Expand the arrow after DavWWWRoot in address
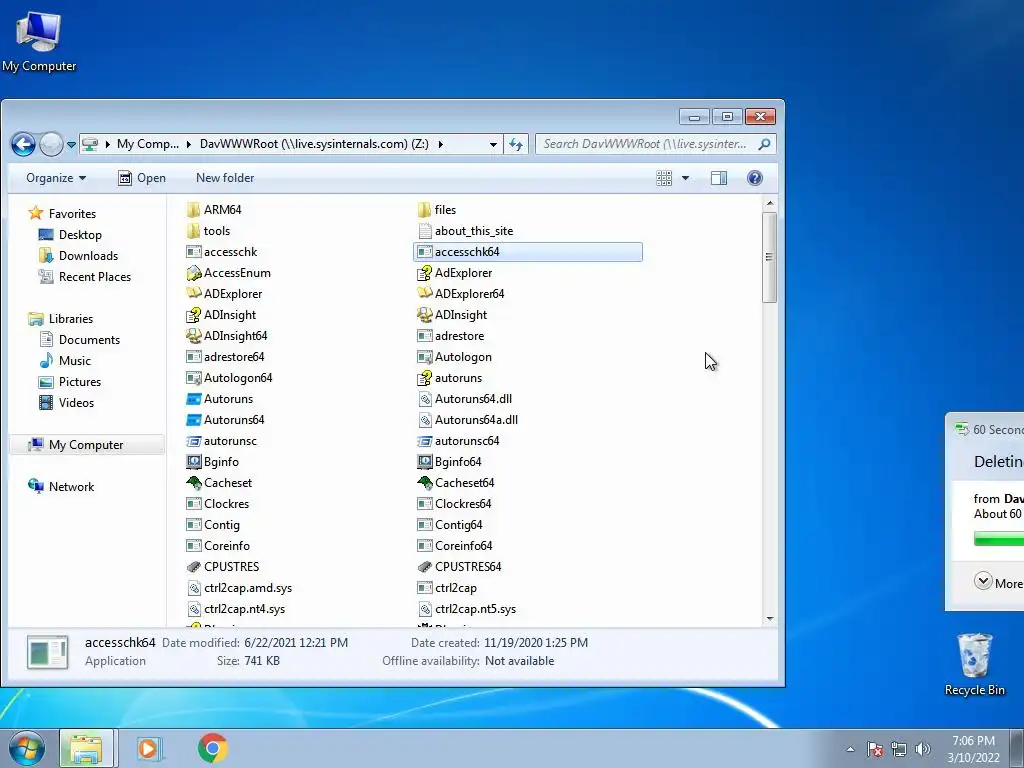Viewport: 1024px width, 768px height. 441,144
